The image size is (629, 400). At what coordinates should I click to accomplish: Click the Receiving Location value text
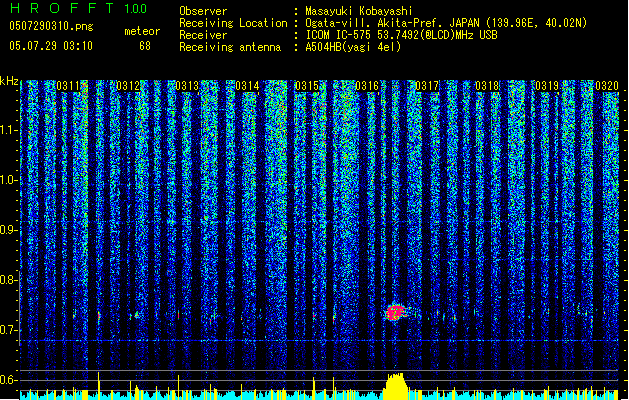point(446,23)
